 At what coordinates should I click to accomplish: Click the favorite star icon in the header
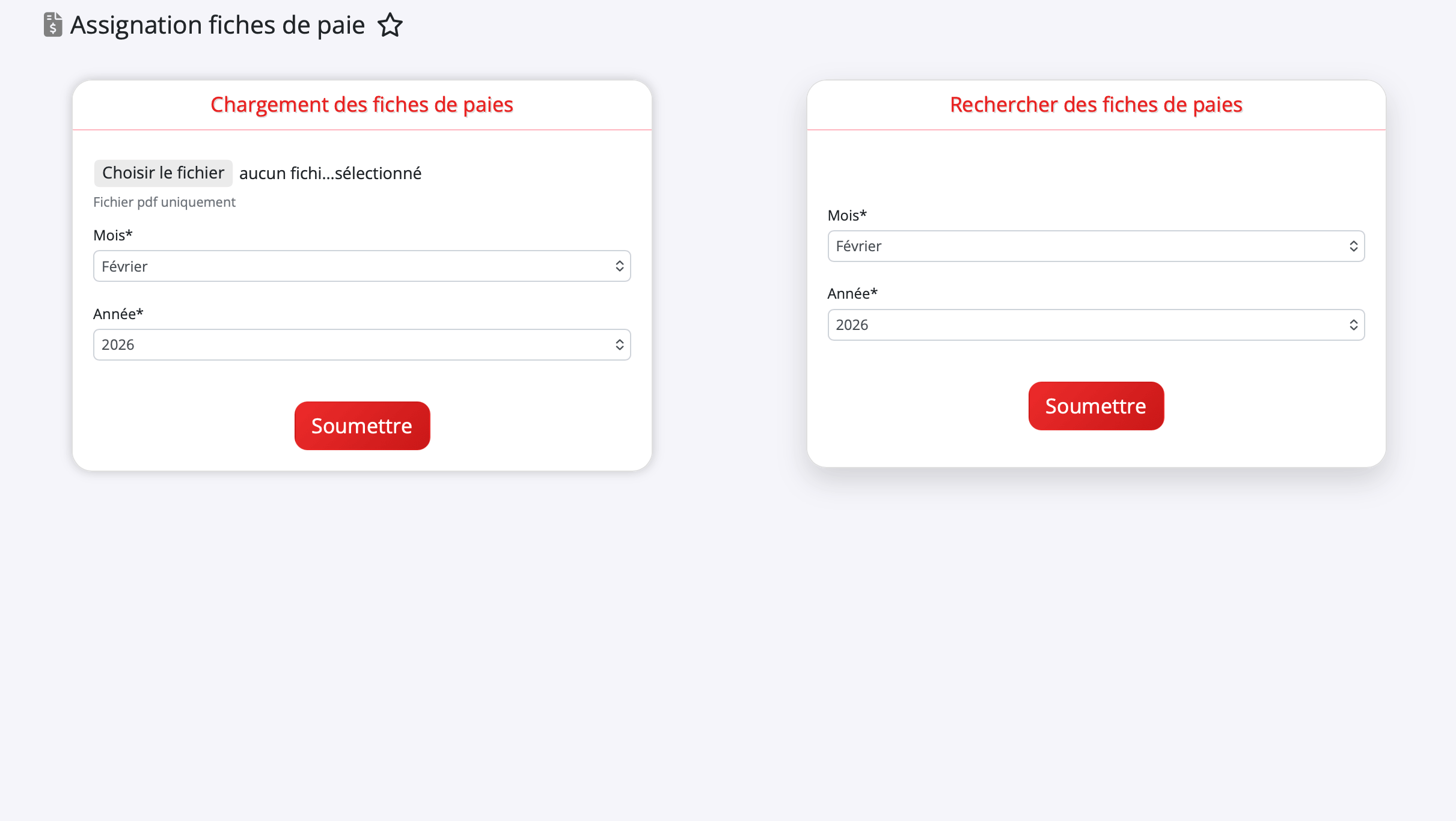[x=390, y=25]
